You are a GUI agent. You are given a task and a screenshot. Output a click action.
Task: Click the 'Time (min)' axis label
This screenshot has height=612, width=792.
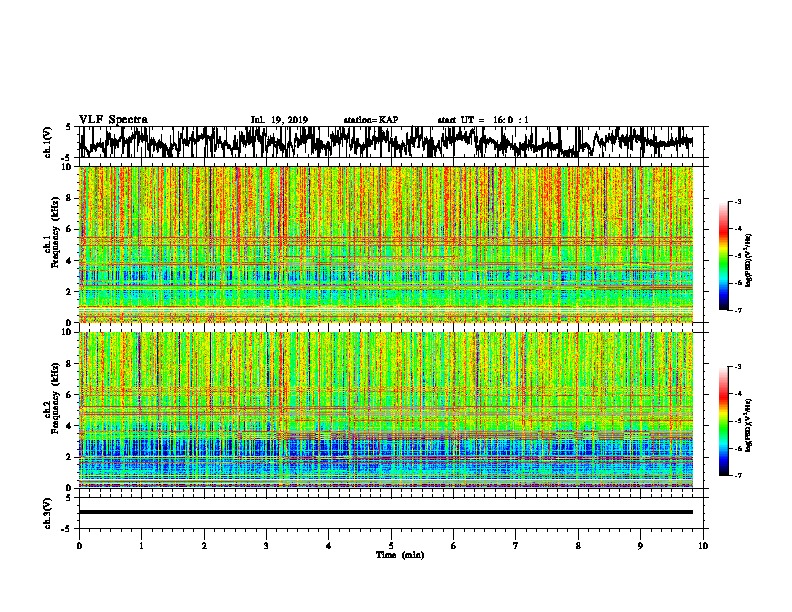click(400, 555)
